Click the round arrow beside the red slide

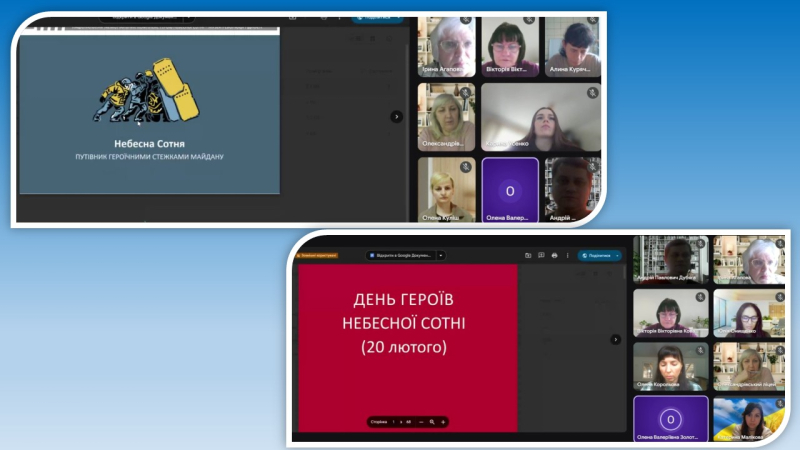pos(615,339)
